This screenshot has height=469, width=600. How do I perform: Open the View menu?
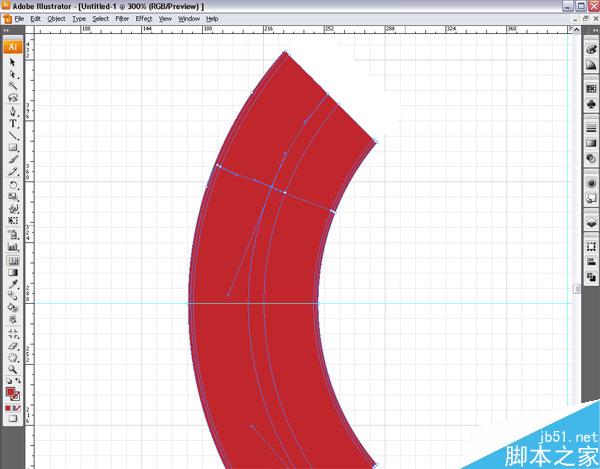coord(165,19)
